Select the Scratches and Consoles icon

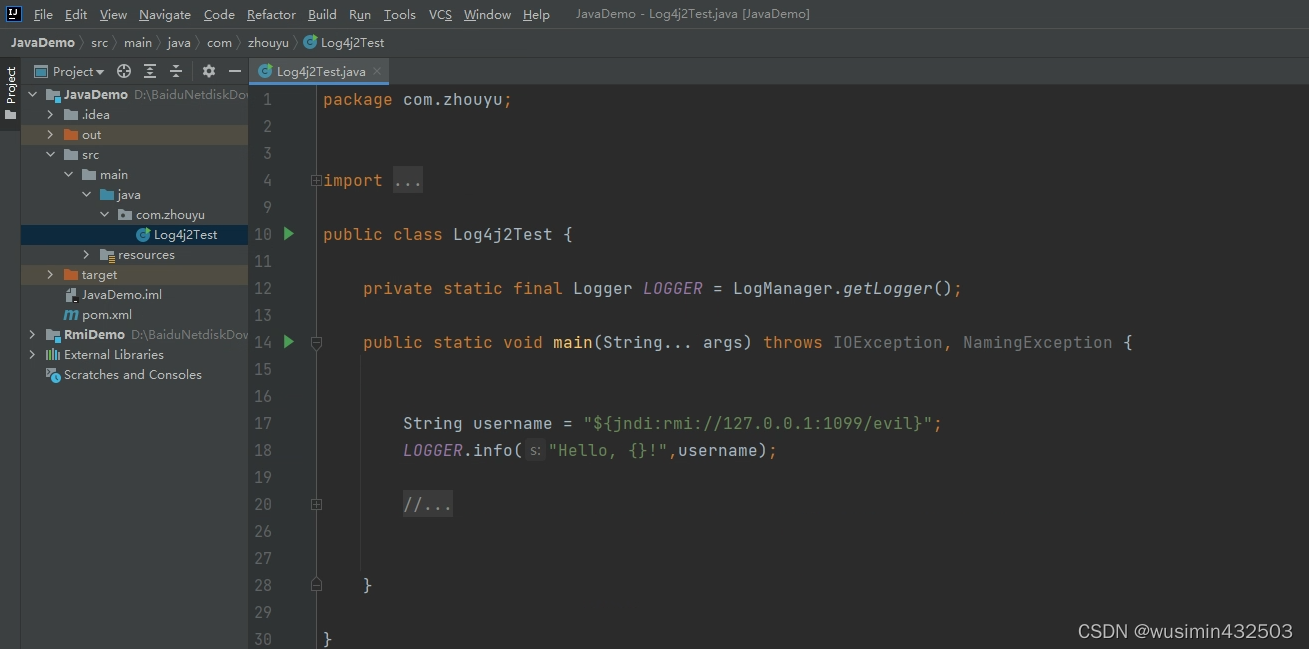[53, 375]
